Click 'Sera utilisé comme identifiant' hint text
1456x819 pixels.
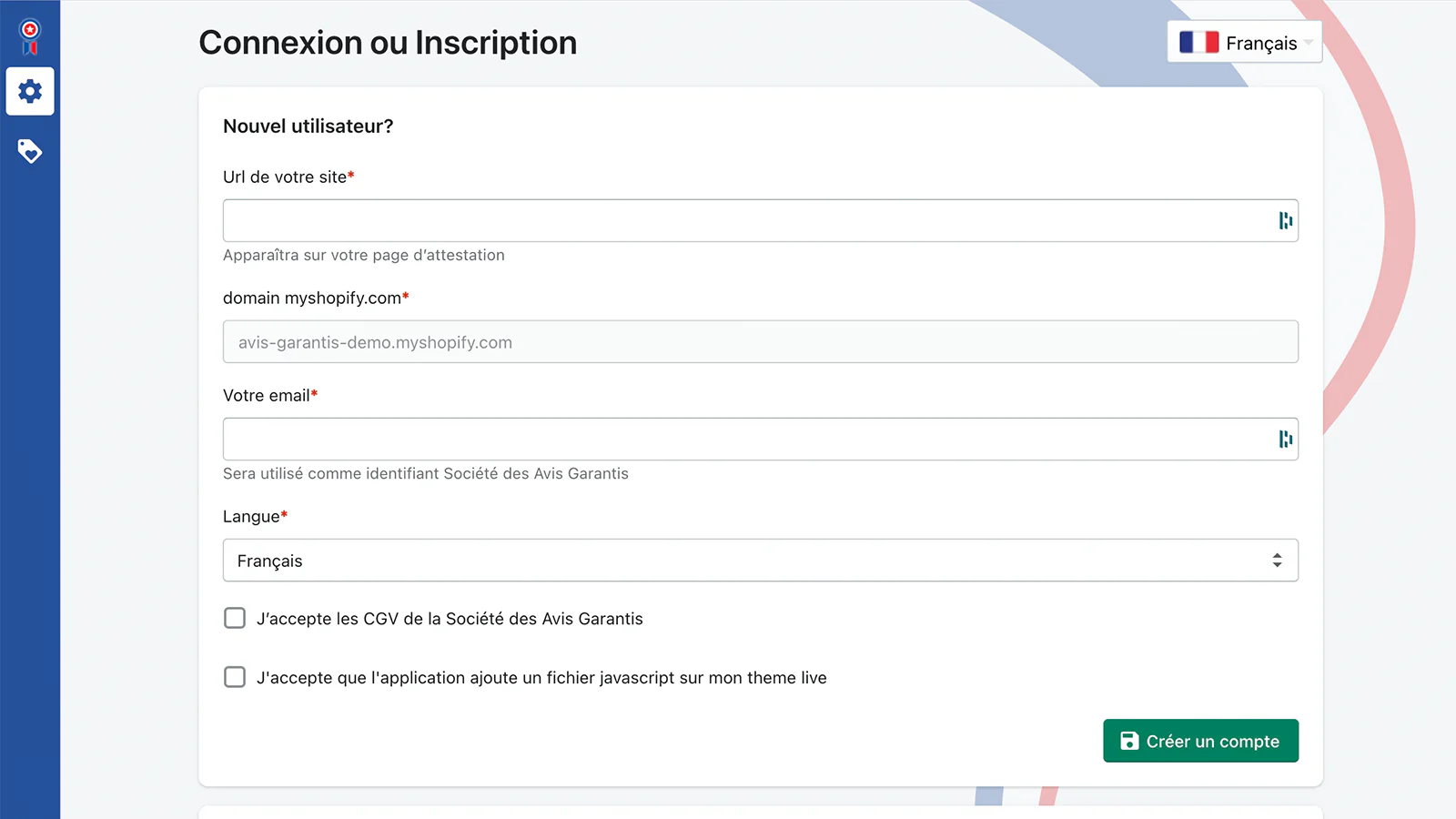coord(426,473)
